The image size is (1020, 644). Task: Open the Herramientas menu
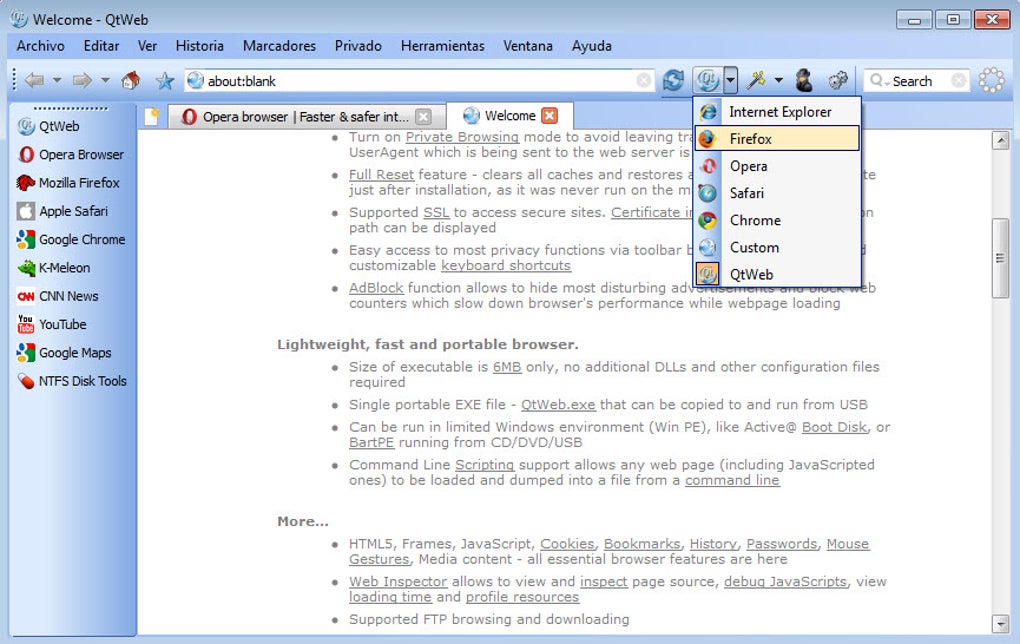coord(442,46)
